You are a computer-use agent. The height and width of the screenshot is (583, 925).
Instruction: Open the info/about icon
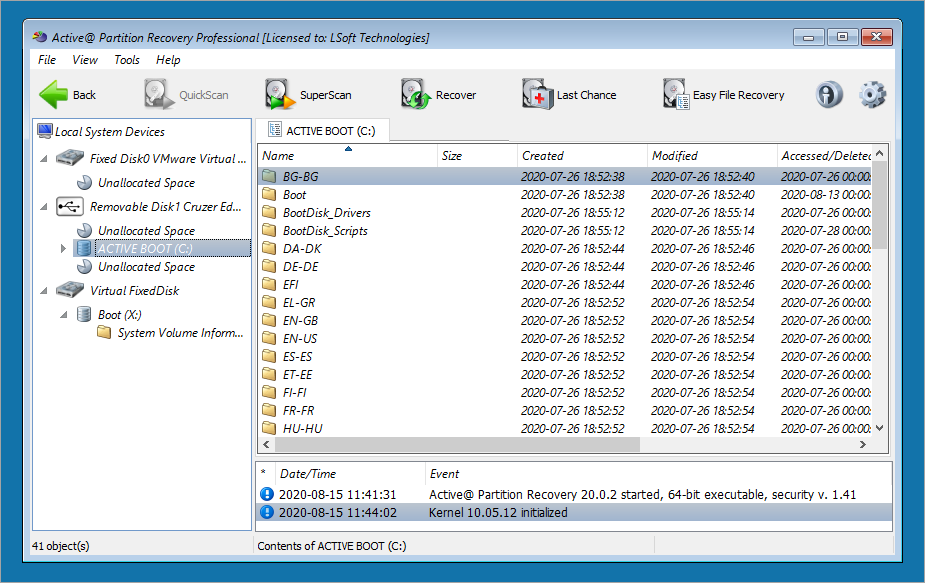point(829,94)
